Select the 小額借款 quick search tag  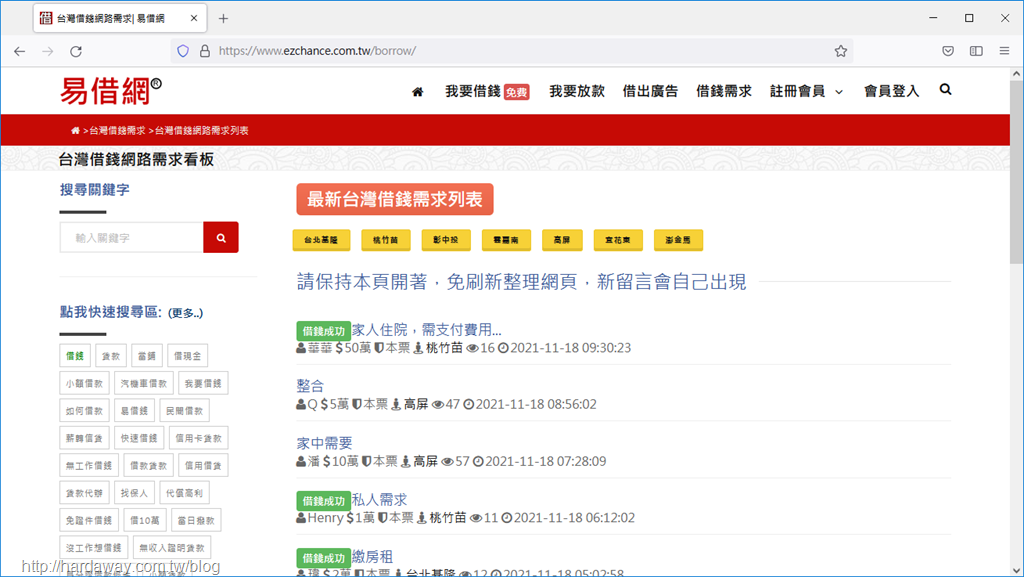pos(84,383)
